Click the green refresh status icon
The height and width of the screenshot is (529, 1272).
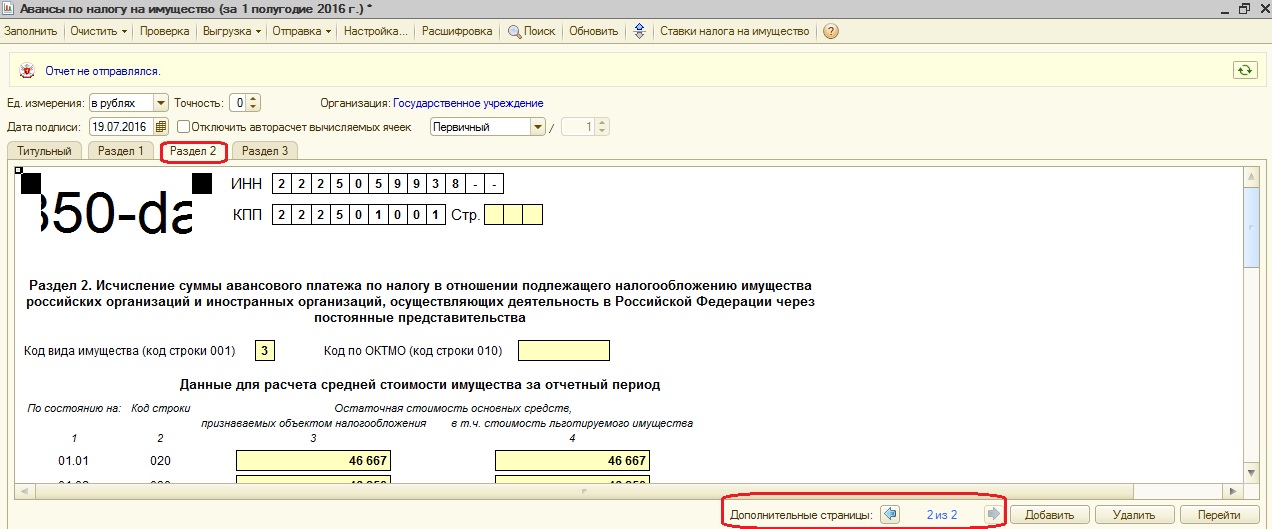(1244, 70)
